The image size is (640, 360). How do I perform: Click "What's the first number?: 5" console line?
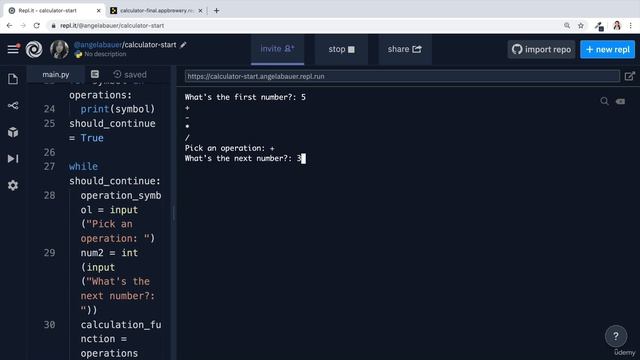coord(245,97)
